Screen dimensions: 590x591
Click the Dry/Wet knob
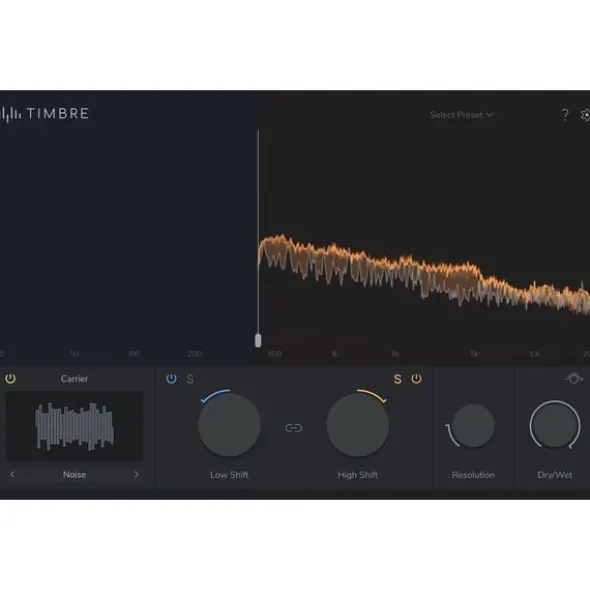point(555,425)
